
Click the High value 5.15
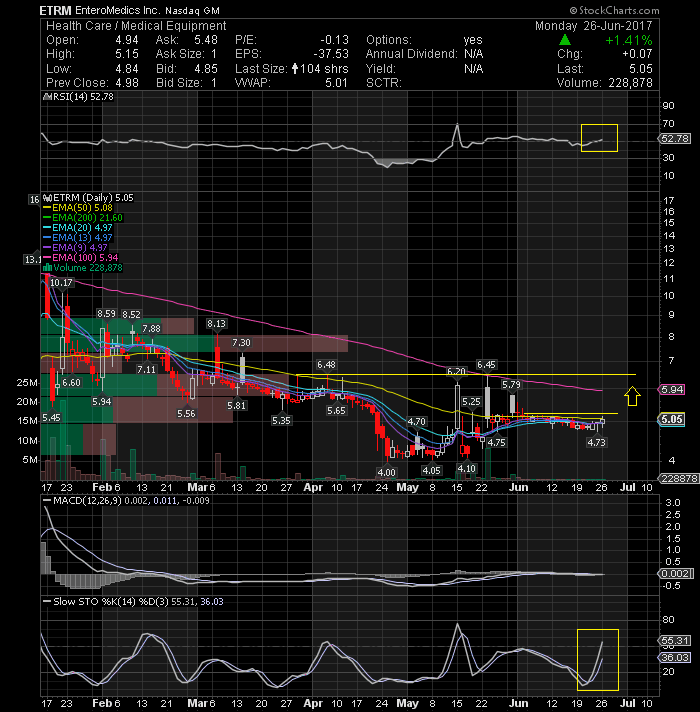[127, 54]
